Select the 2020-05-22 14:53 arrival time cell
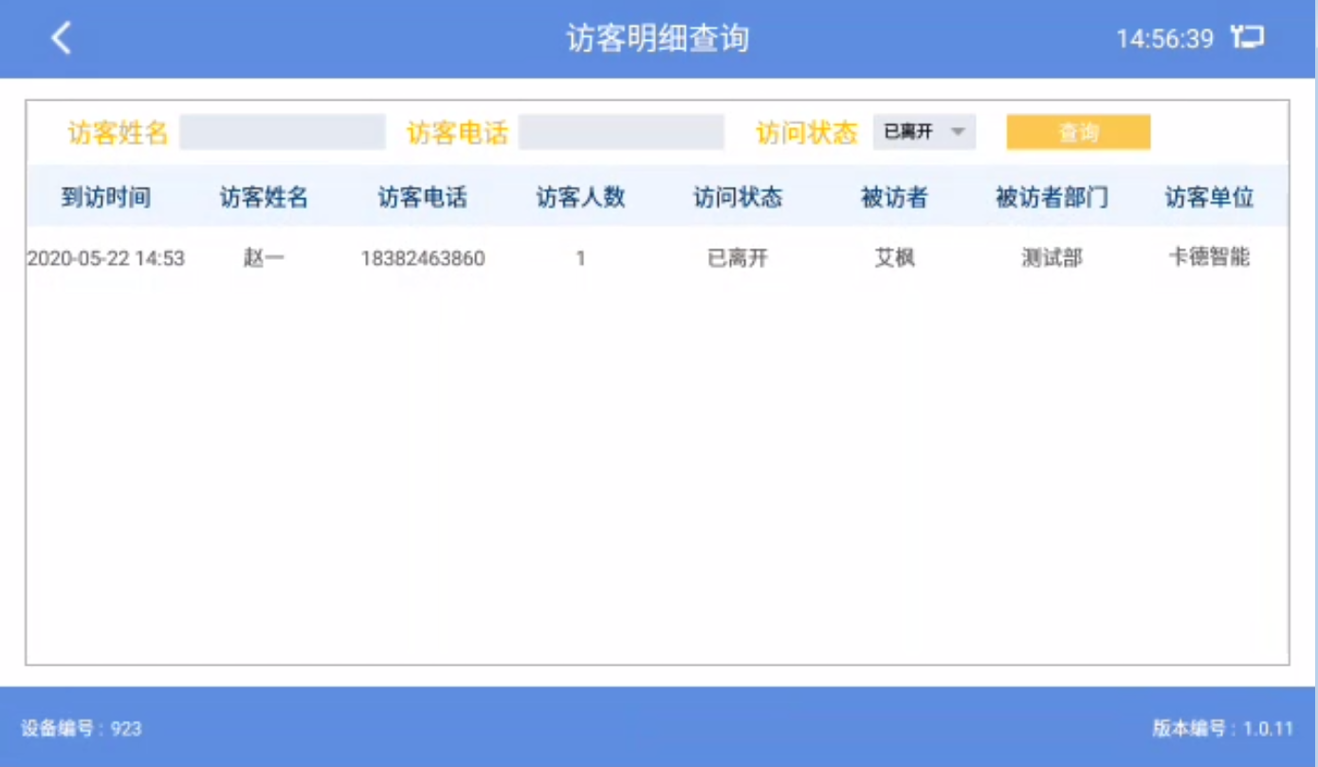 click(x=106, y=258)
